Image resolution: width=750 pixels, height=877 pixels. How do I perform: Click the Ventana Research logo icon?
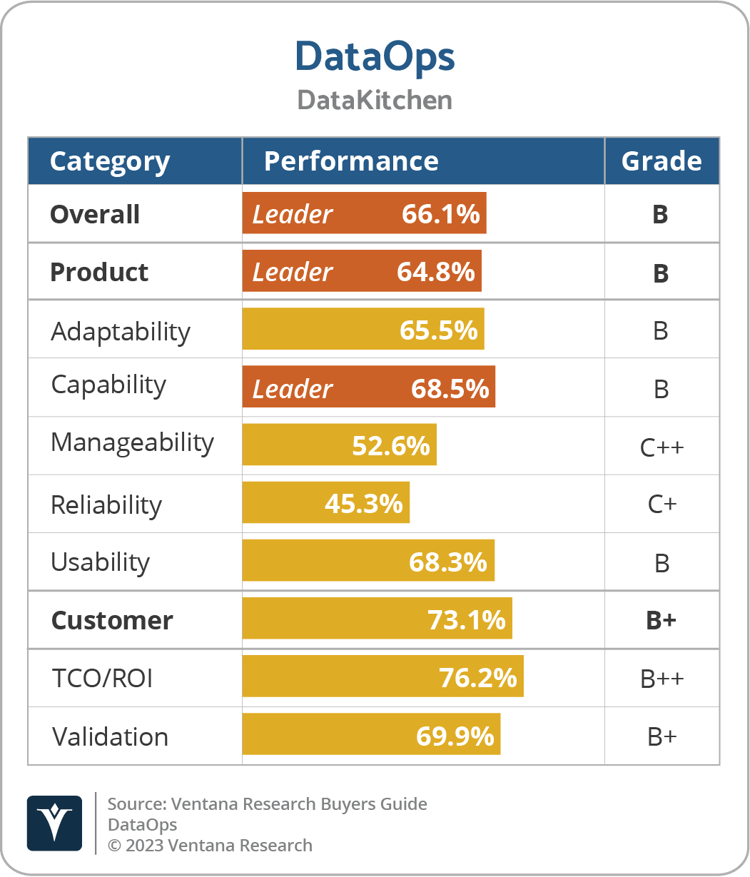pos(55,823)
